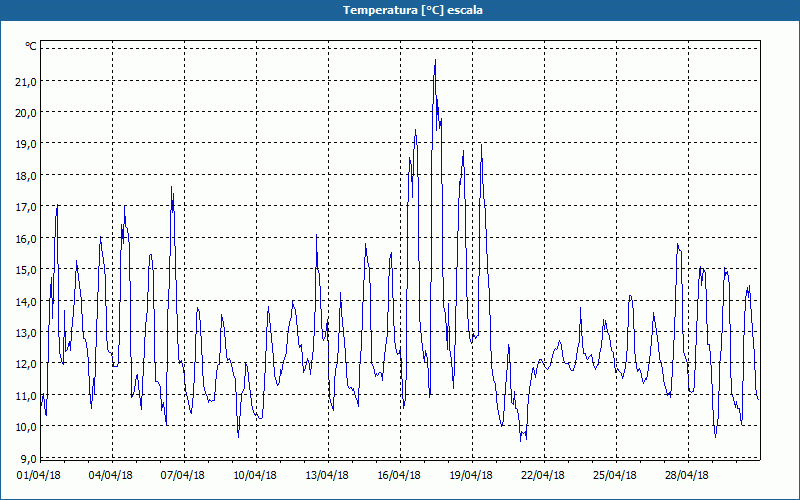Select the 18,0 y-axis value

pyautogui.click(x=26, y=176)
